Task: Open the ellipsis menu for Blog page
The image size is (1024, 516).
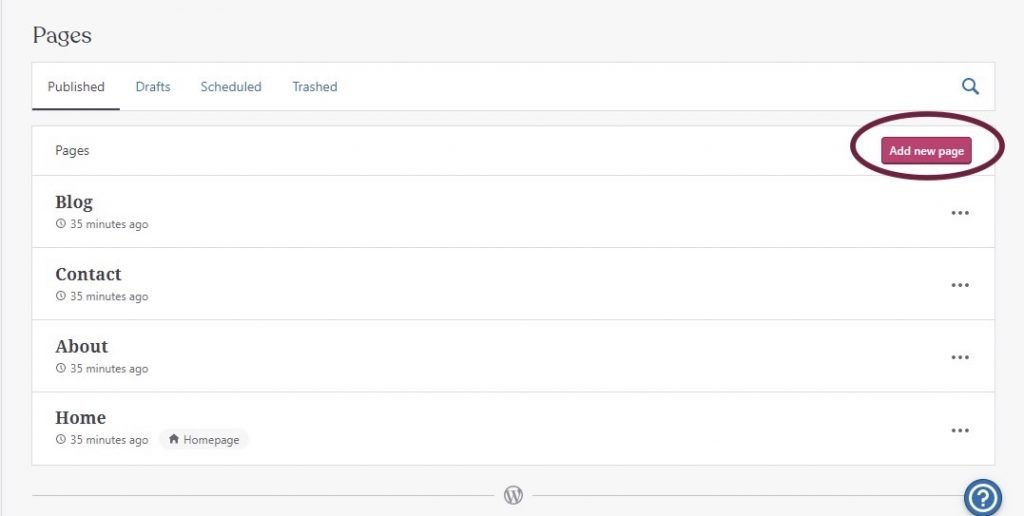Action: click(960, 213)
